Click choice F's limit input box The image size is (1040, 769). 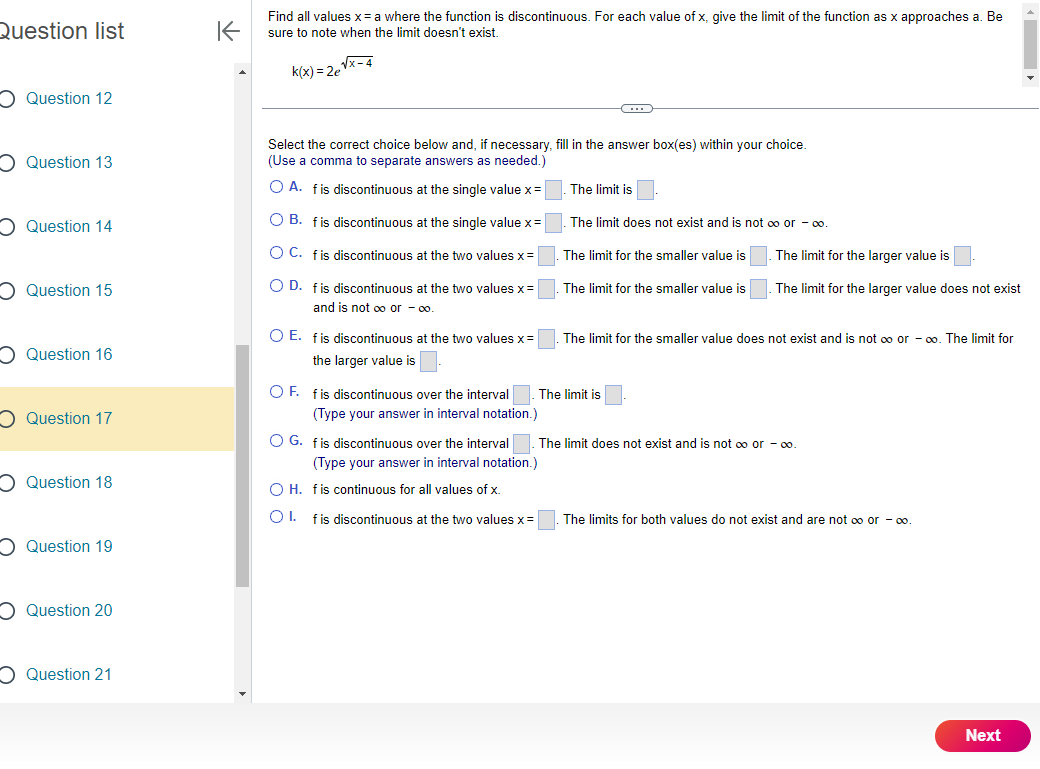pos(614,395)
